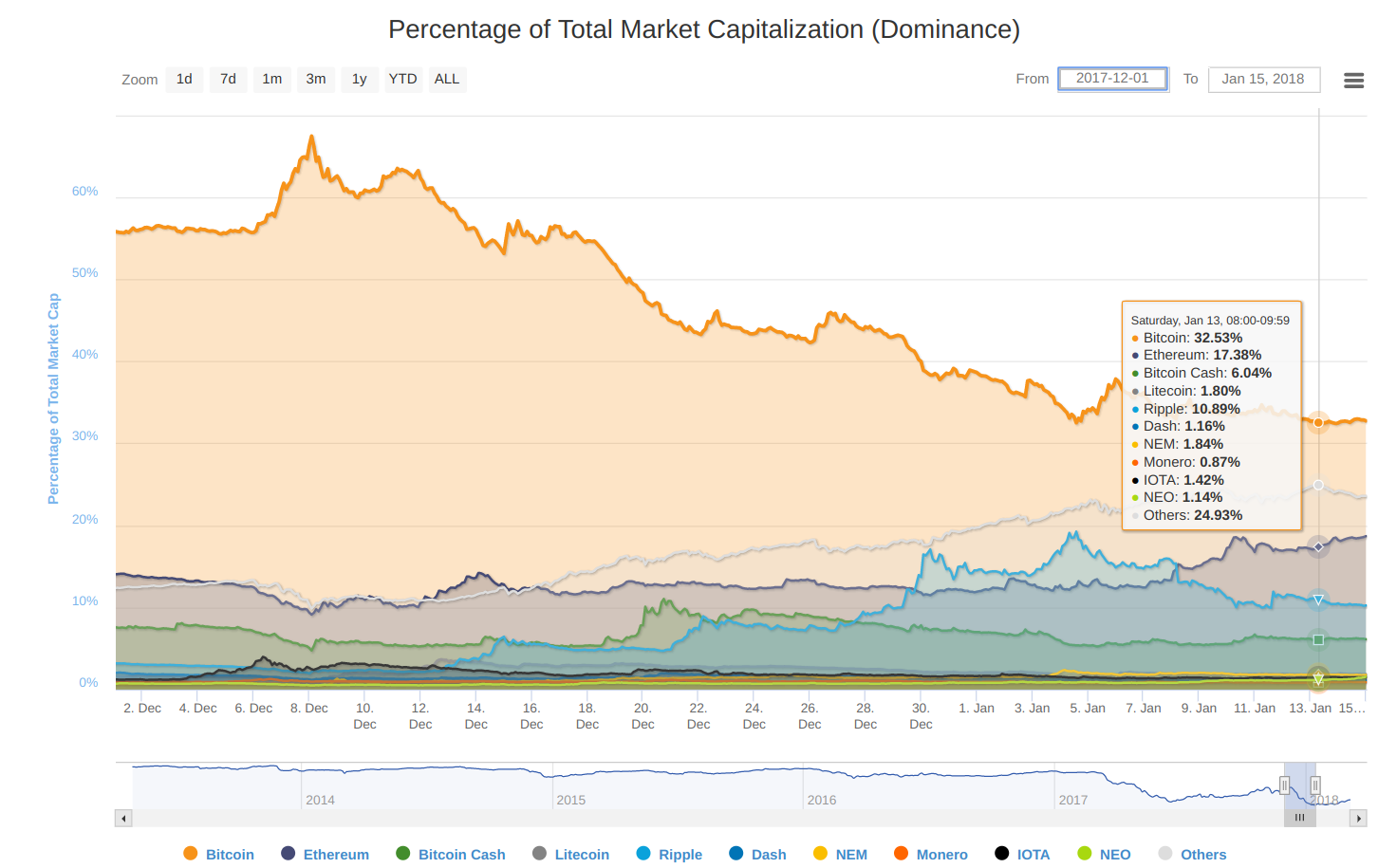Viewport: 1378px width, 868px height.
Task: Set zoom range to 1d
Action: coord(184,79)
